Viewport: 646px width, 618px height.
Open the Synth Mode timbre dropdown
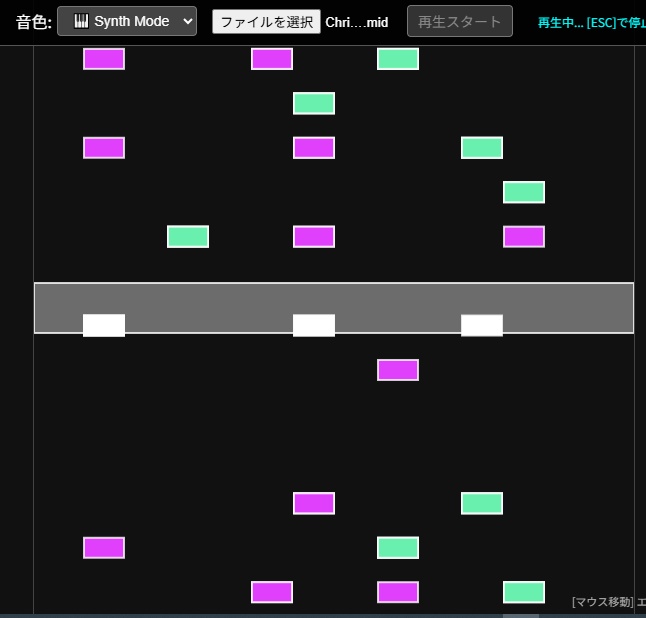coord(127,21)
